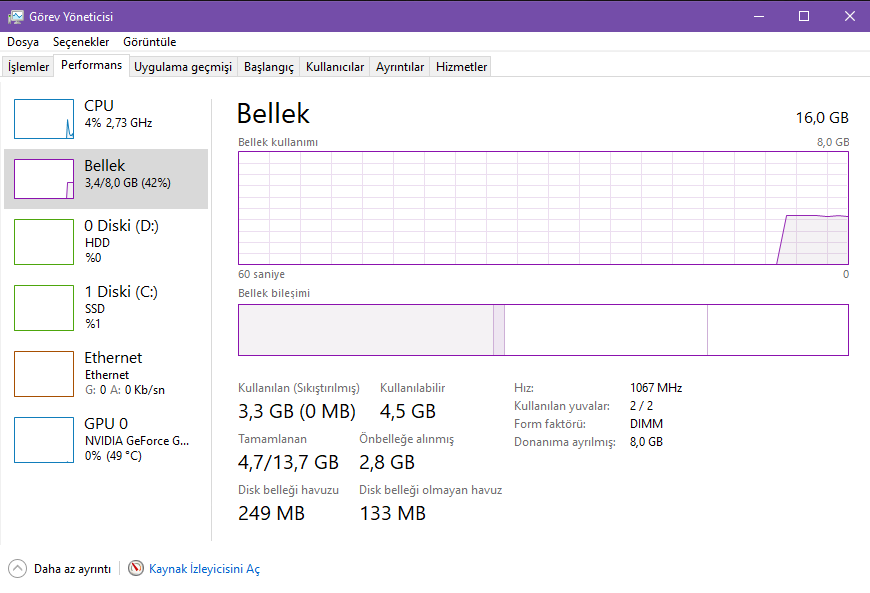The image size is (870, 593).
Task: Open the Ayrıntılar tab
Action: pos(400,67)
